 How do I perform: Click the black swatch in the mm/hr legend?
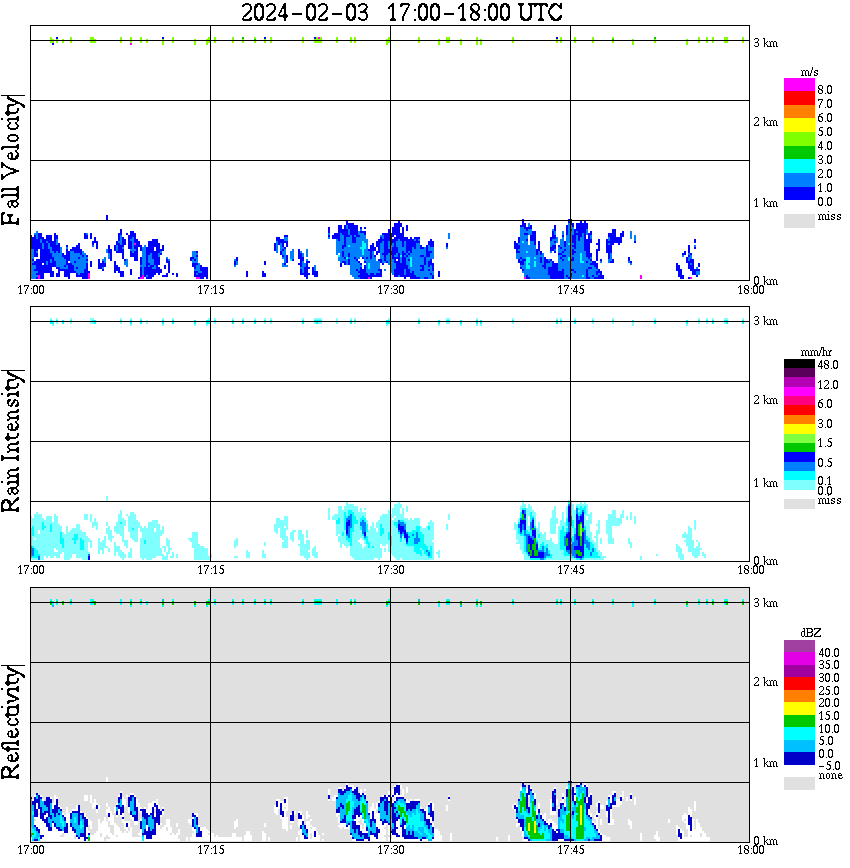[x=799, y=364]
